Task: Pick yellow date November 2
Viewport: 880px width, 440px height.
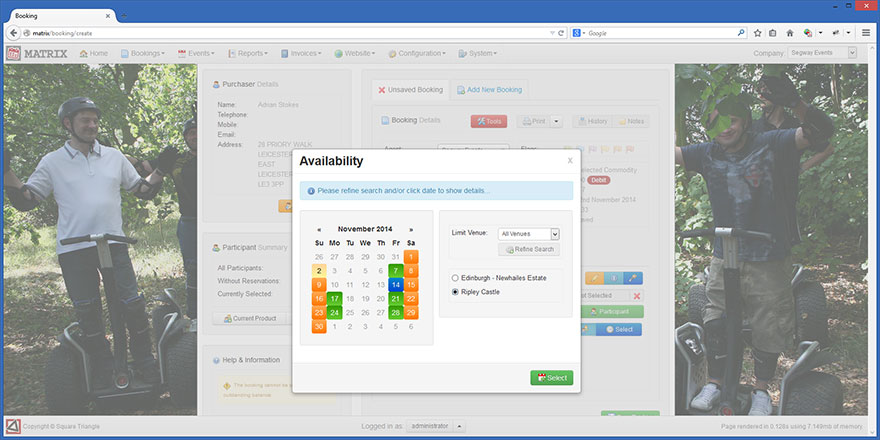Action: [x=319, y=271]
